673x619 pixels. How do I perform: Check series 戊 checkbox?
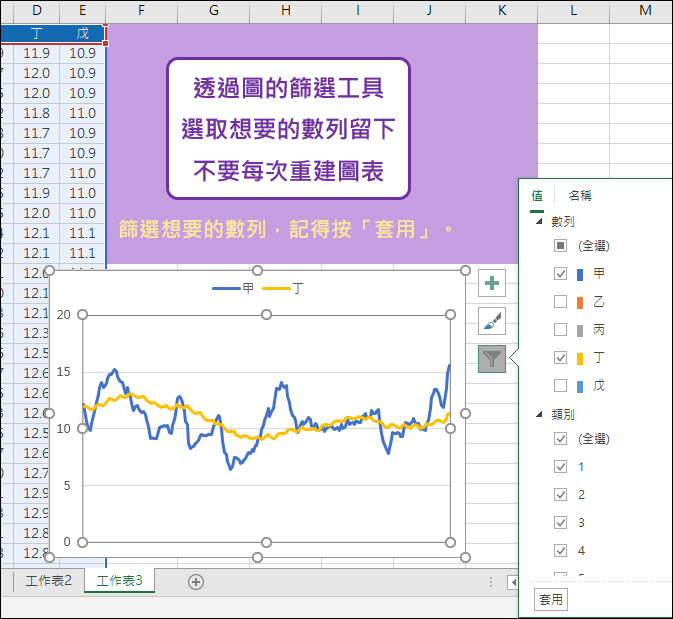[x=560, y=385]
